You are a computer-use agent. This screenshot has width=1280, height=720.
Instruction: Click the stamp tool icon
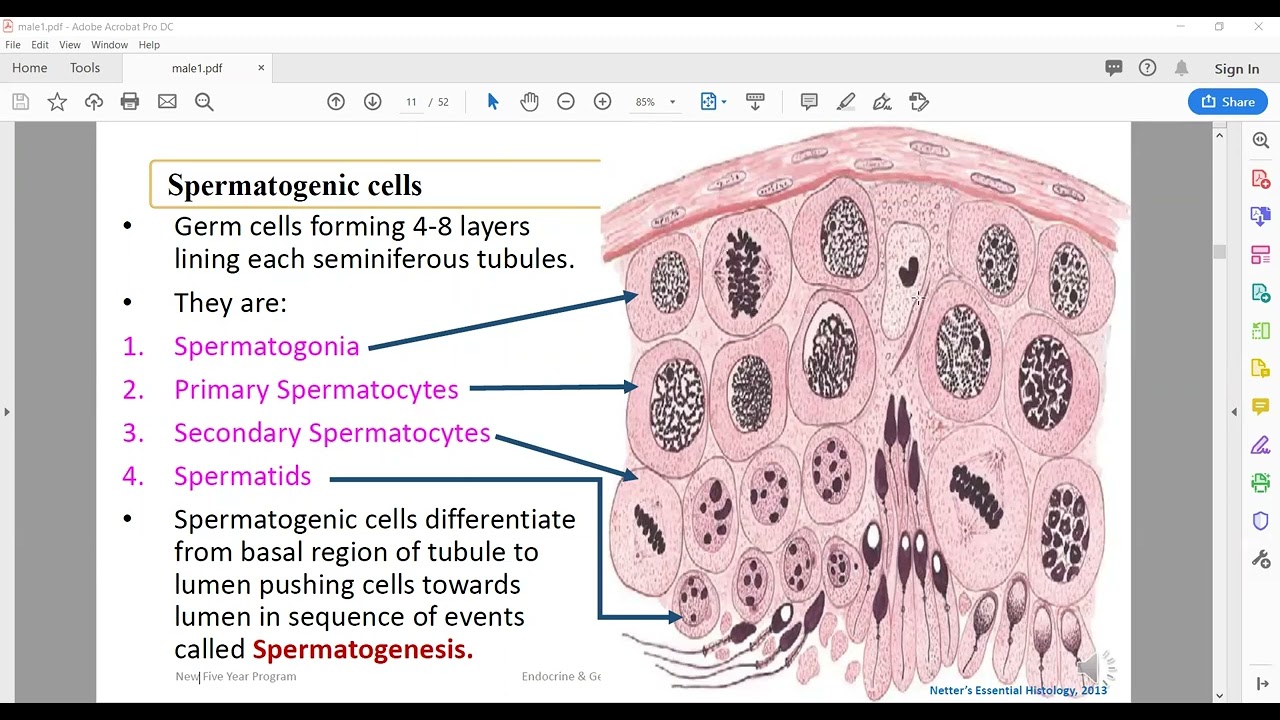pyautogui.click(x=919, y=101)
